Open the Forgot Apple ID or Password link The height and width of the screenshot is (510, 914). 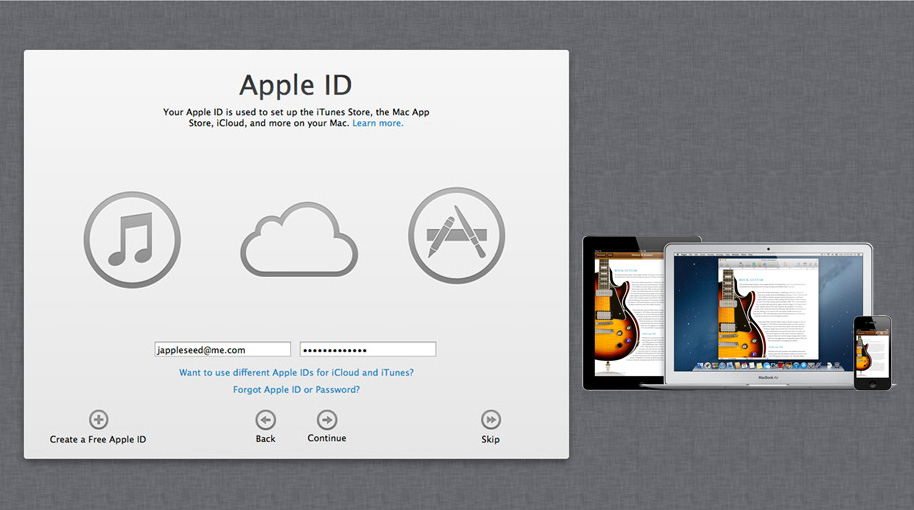(296, 389)
